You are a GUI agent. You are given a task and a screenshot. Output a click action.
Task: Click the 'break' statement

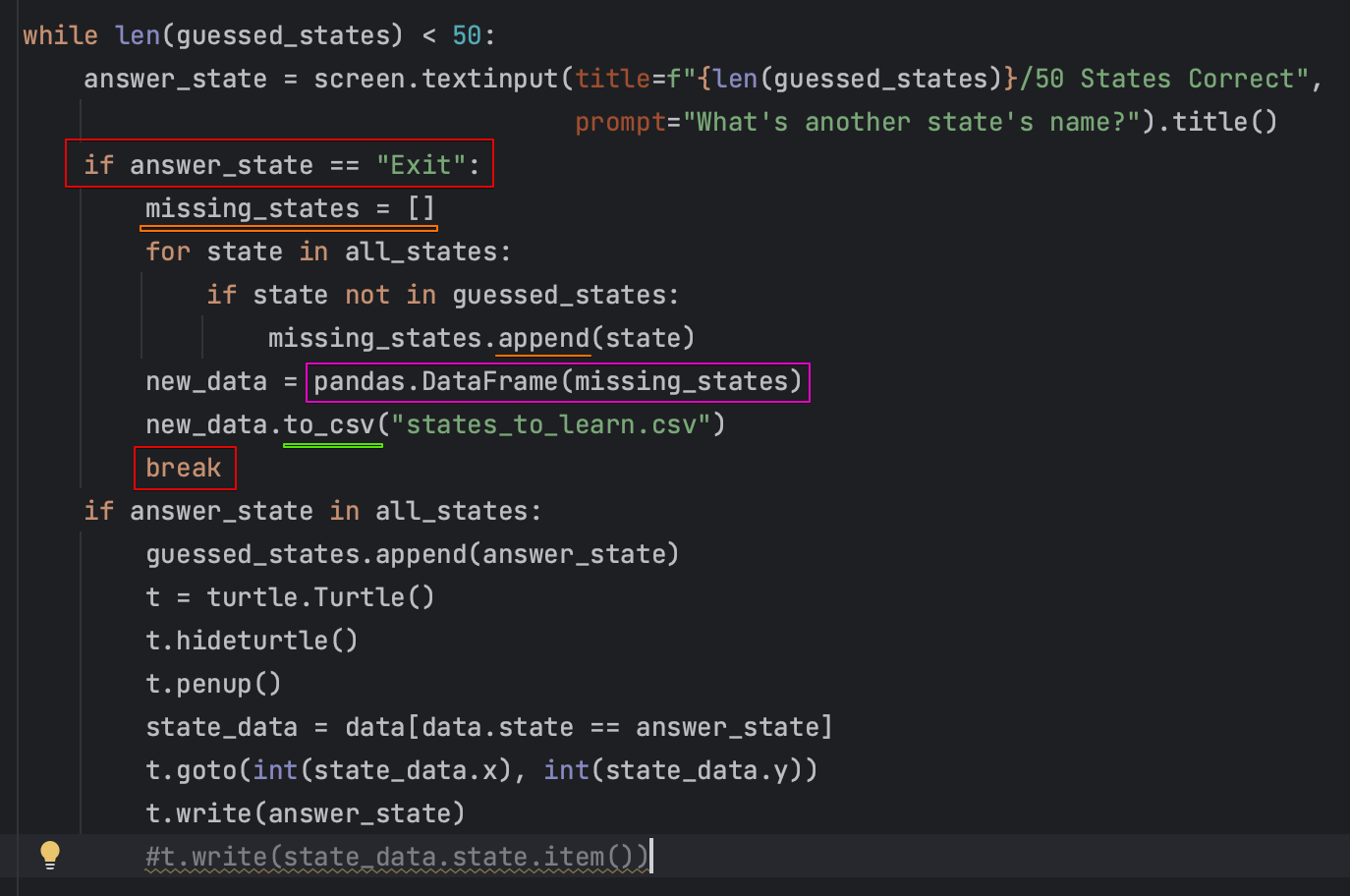tap(184, 469)
